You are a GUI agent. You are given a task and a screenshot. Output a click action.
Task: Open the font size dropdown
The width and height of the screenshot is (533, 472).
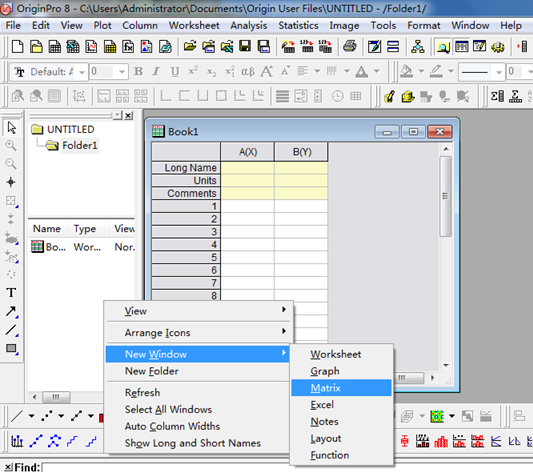point(122,72)
